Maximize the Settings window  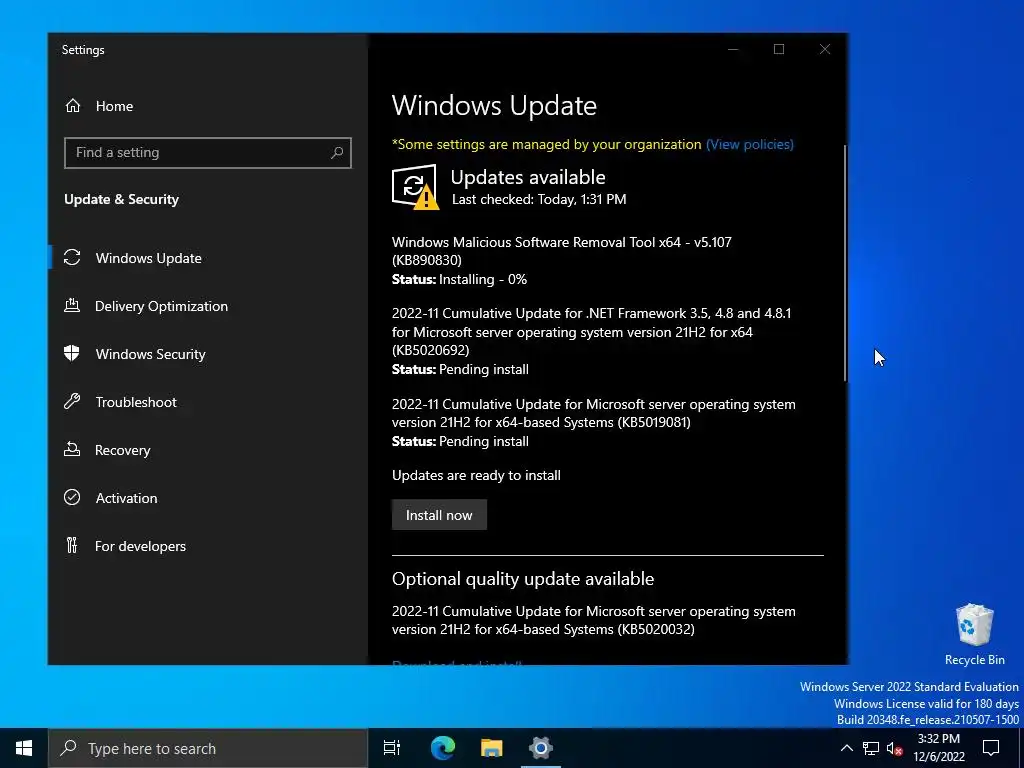point(778,50)
